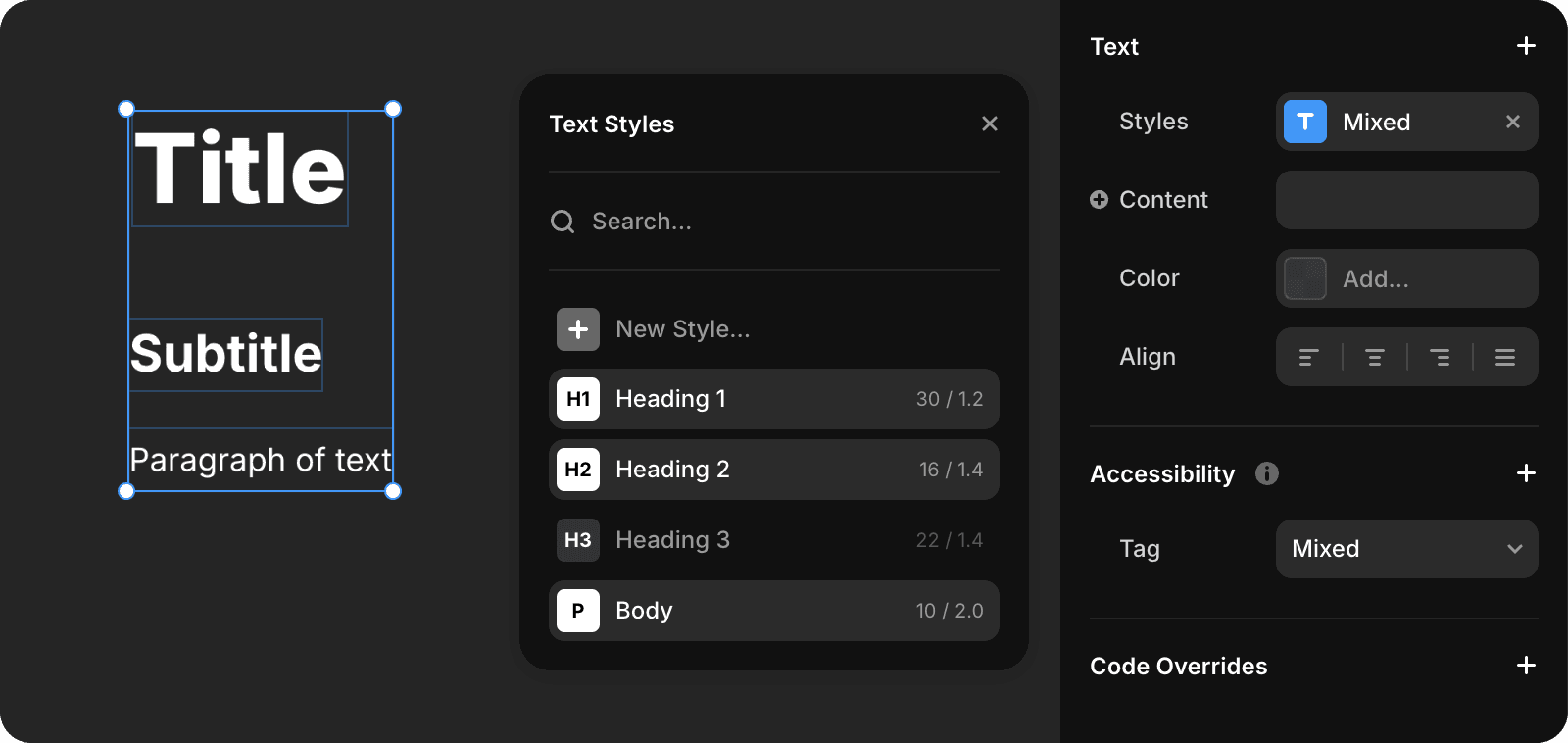Click the plus icon beside Content
The height and width of the screenshot is (743, 1568).
pos(1099,200)
